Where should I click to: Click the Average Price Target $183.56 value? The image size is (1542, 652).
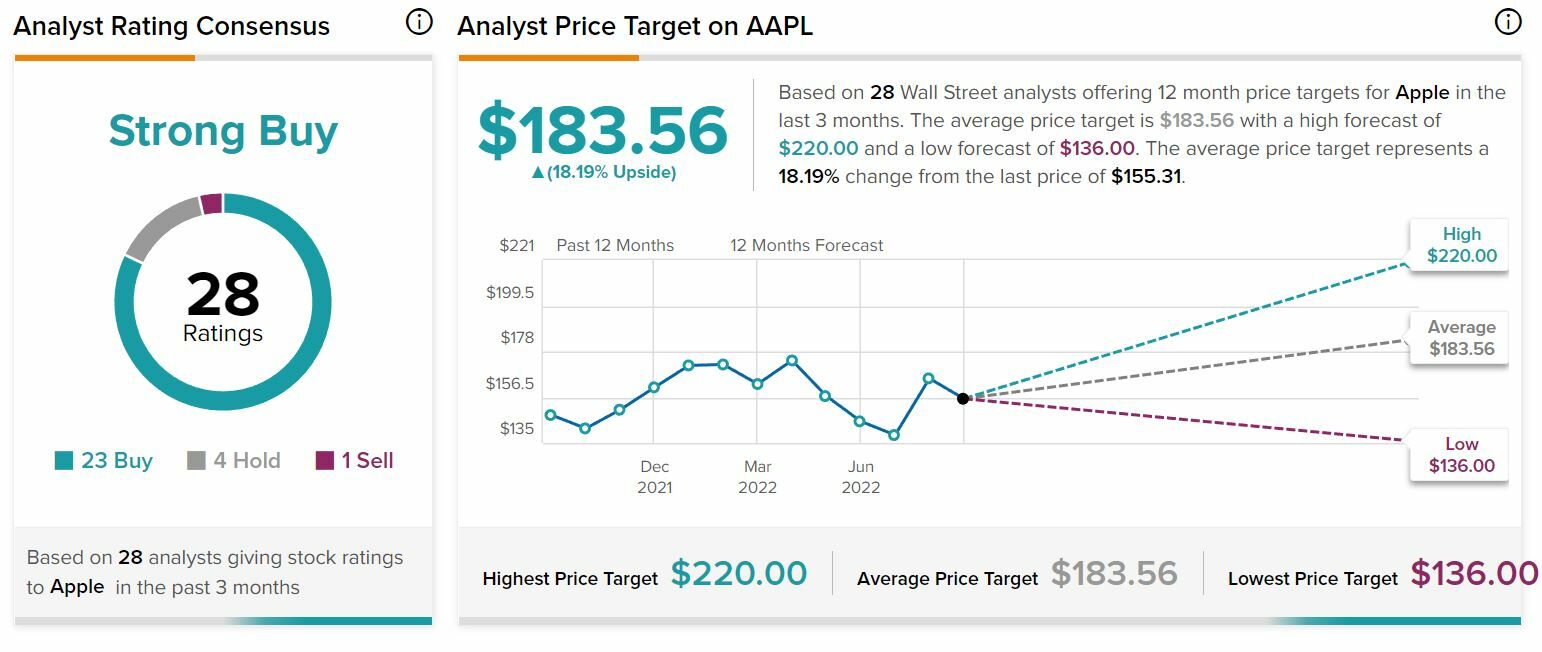coord(1114,574)
